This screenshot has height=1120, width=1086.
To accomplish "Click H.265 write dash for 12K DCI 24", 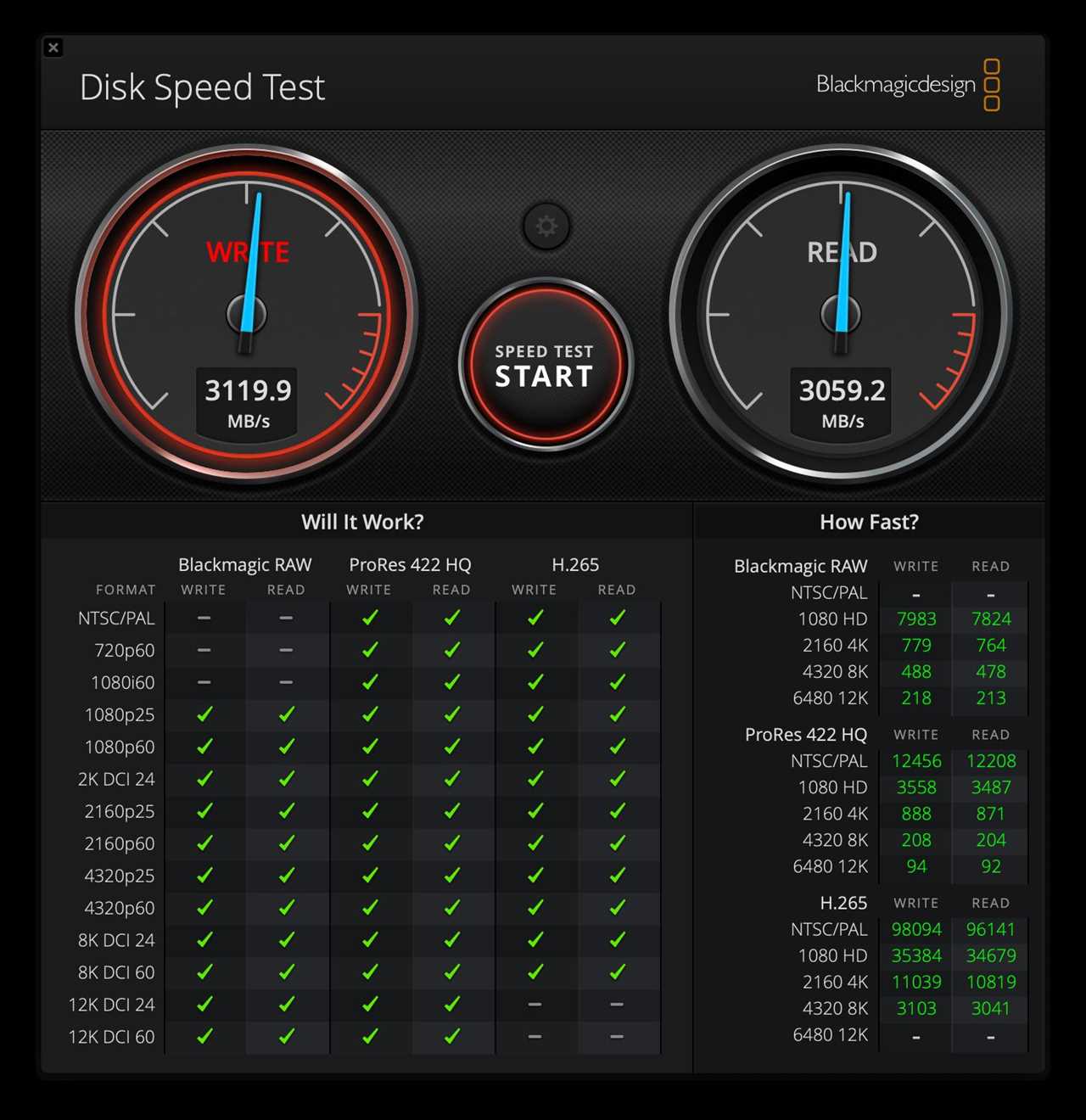I will (535, 1005).
